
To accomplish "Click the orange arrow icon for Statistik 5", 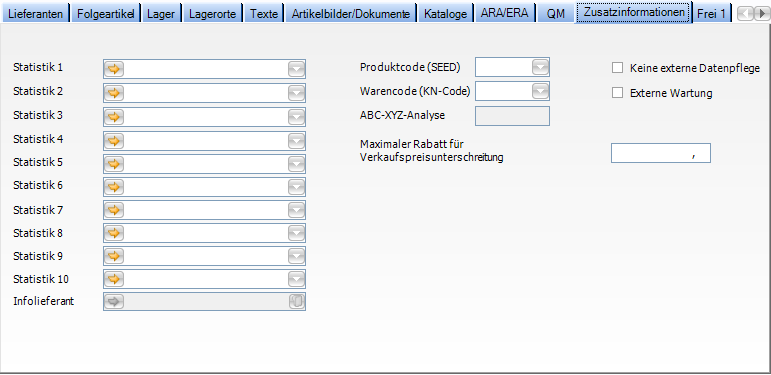I will pyautogui.click(x=114, y=164).
